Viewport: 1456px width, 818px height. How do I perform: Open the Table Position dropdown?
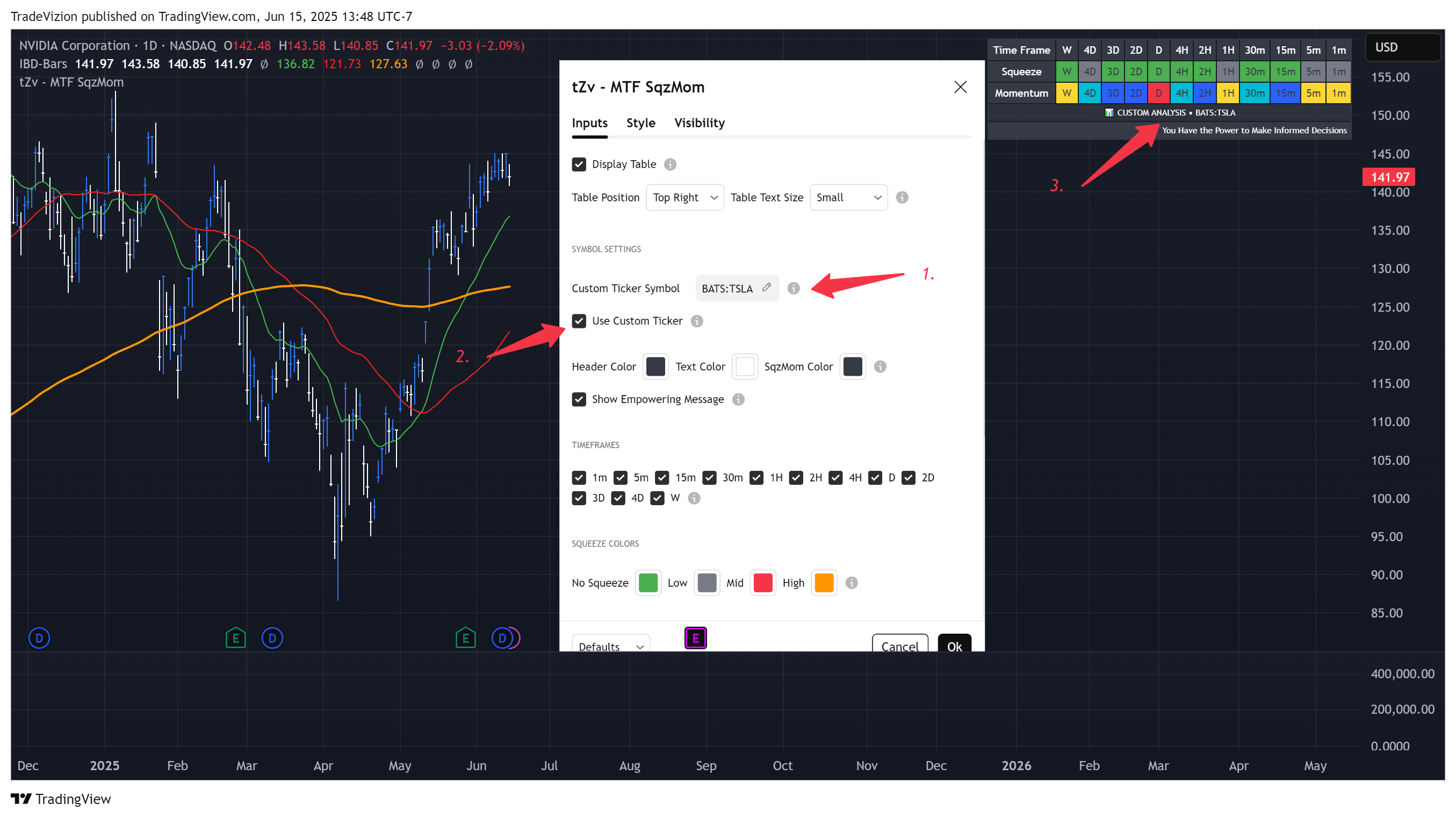pyautogui.click(x=684, y=197)
